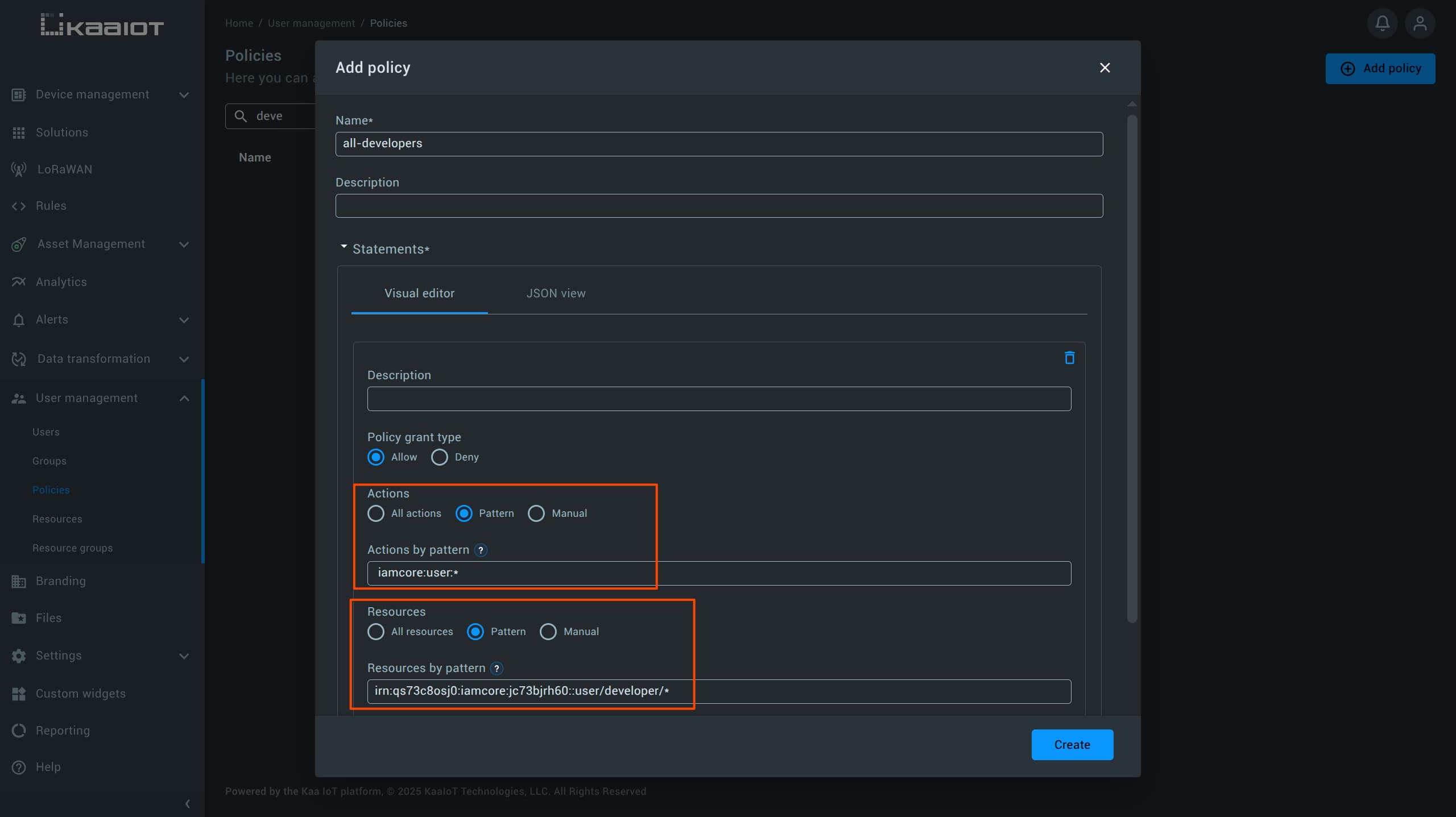Image resolution: width=1456 pixels, height=817 pixels.
Task: Click the Create button
Action: 1072,745
